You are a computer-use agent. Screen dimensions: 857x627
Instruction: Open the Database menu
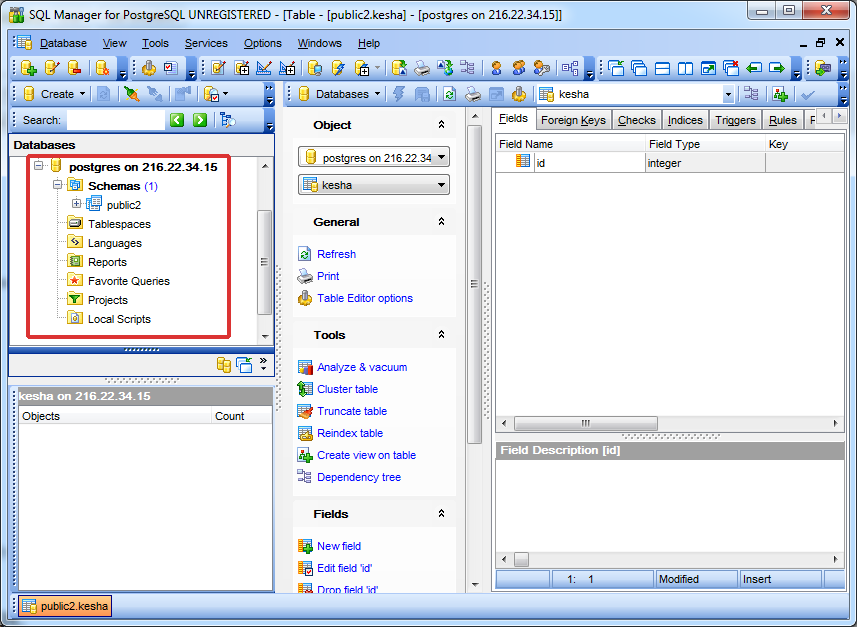coord(63,43)
